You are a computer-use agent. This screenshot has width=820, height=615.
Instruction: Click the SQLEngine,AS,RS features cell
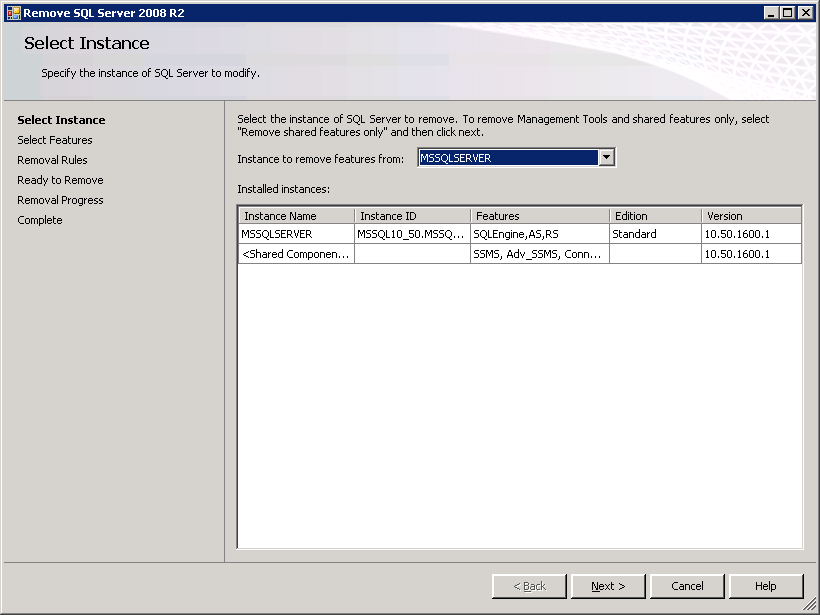540,234
